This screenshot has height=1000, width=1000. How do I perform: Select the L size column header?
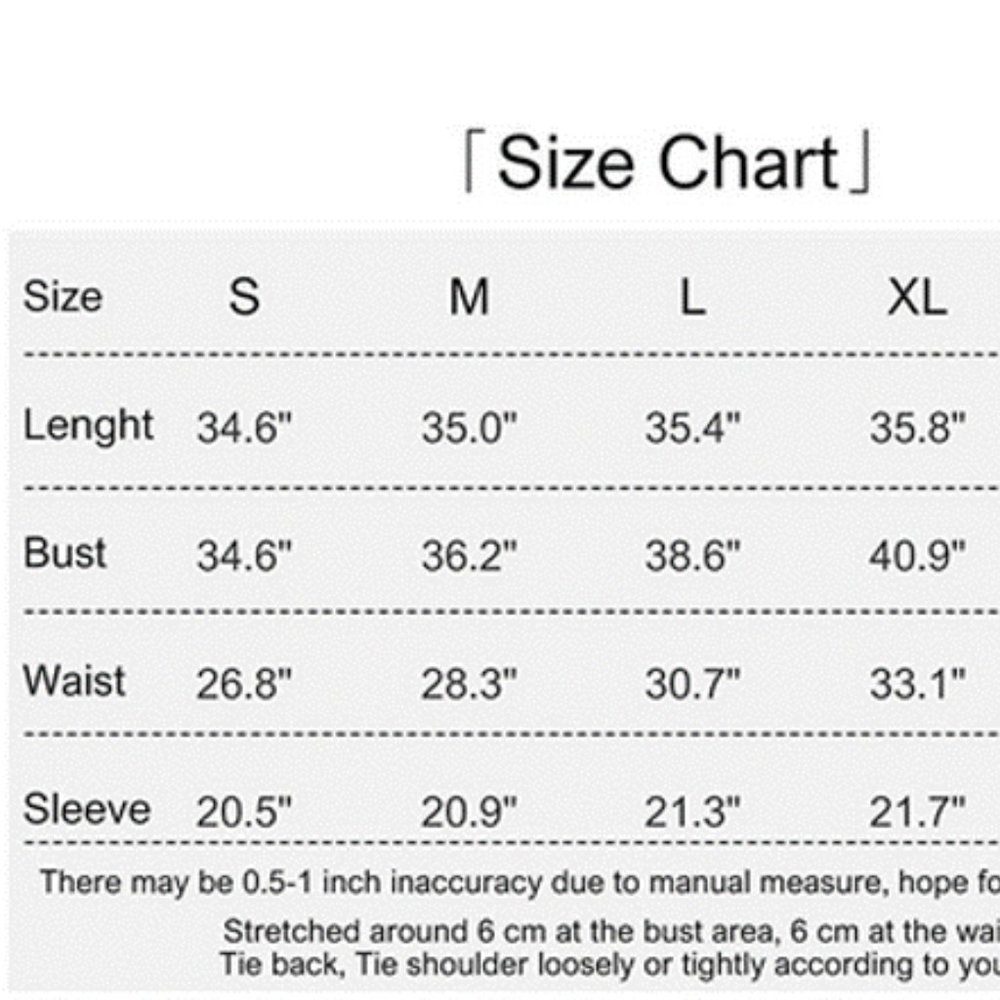pos(693,298)
